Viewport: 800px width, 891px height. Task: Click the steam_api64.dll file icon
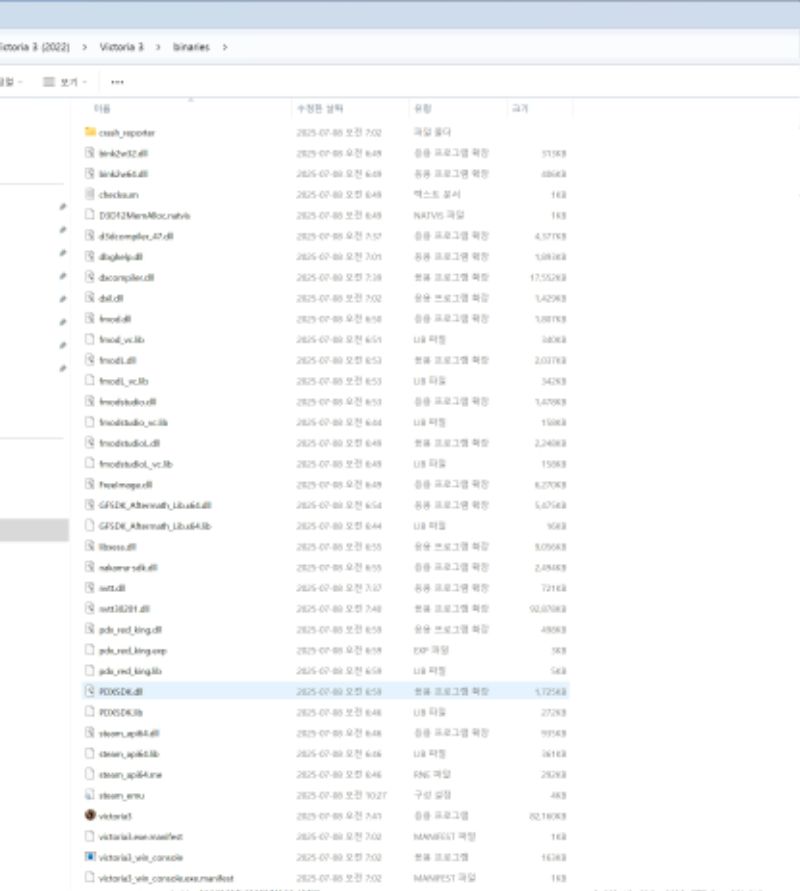90,733
